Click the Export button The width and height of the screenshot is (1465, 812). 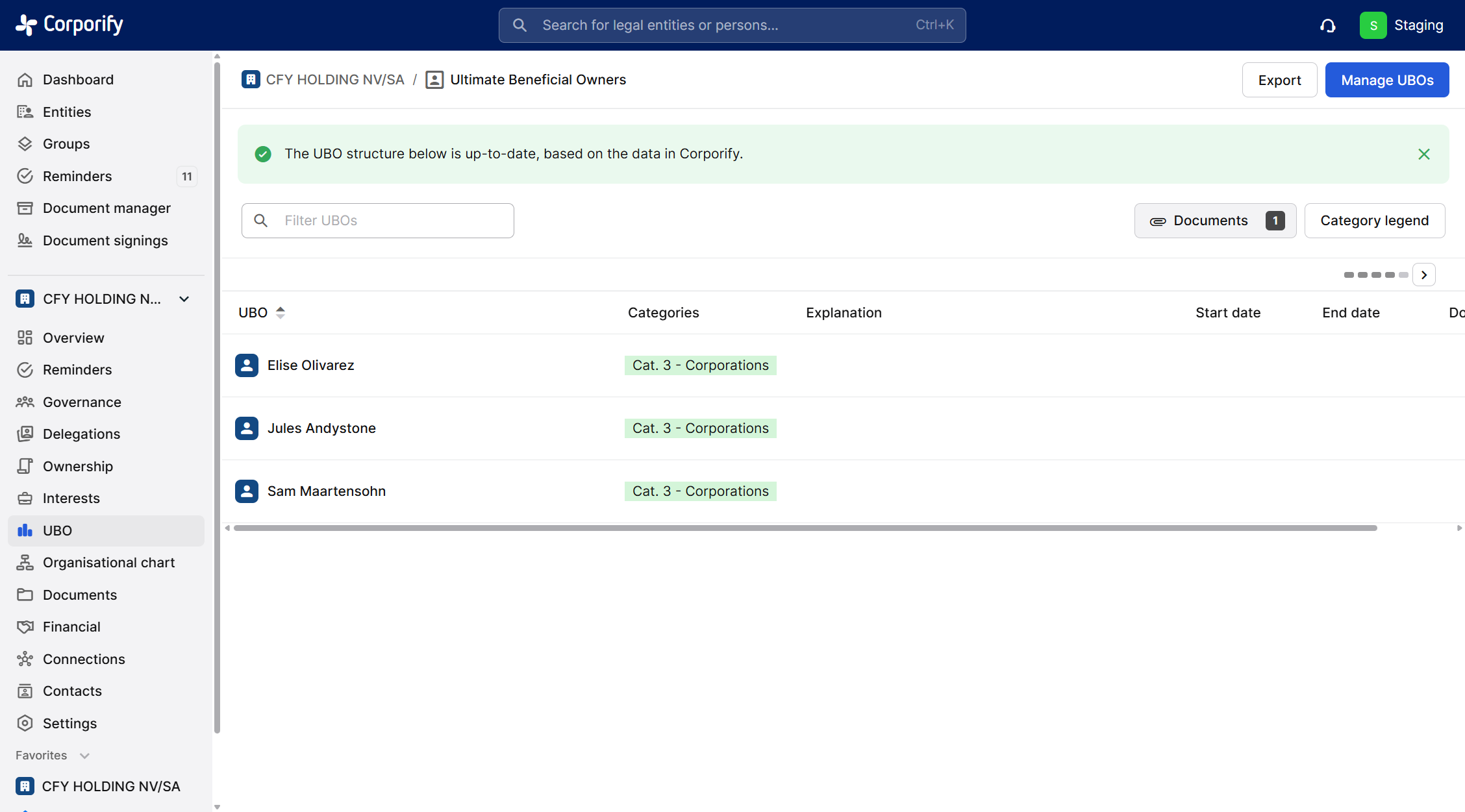pos(1279,80)
